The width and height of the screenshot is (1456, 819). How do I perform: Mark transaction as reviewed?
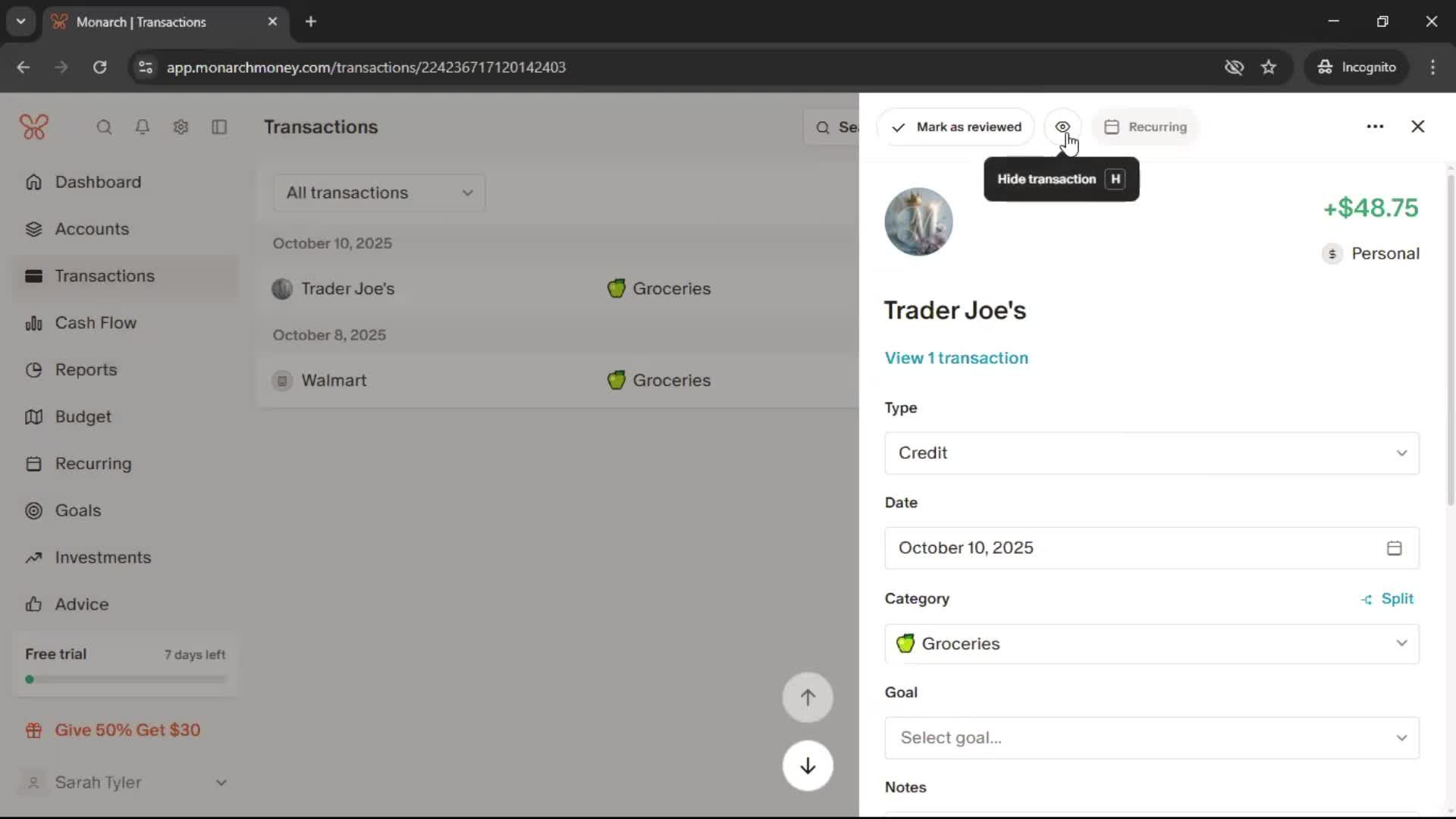tap(956, 127)
